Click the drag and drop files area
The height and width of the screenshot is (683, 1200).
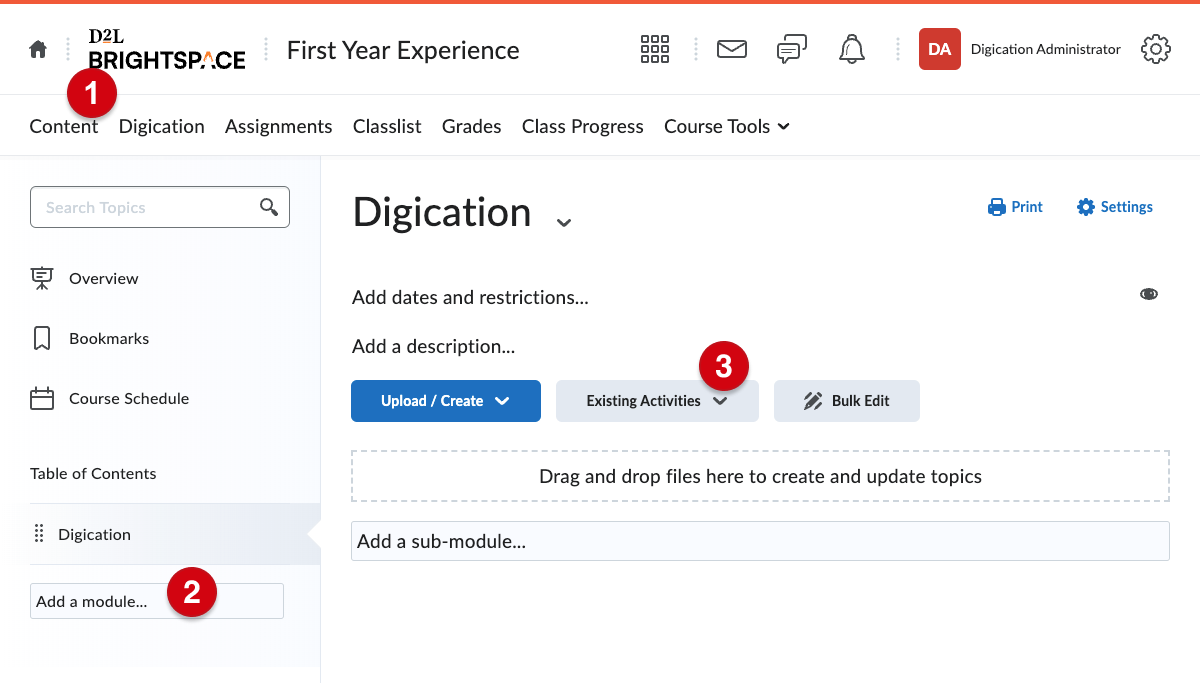pyautogui.click(x=760, y=476)
